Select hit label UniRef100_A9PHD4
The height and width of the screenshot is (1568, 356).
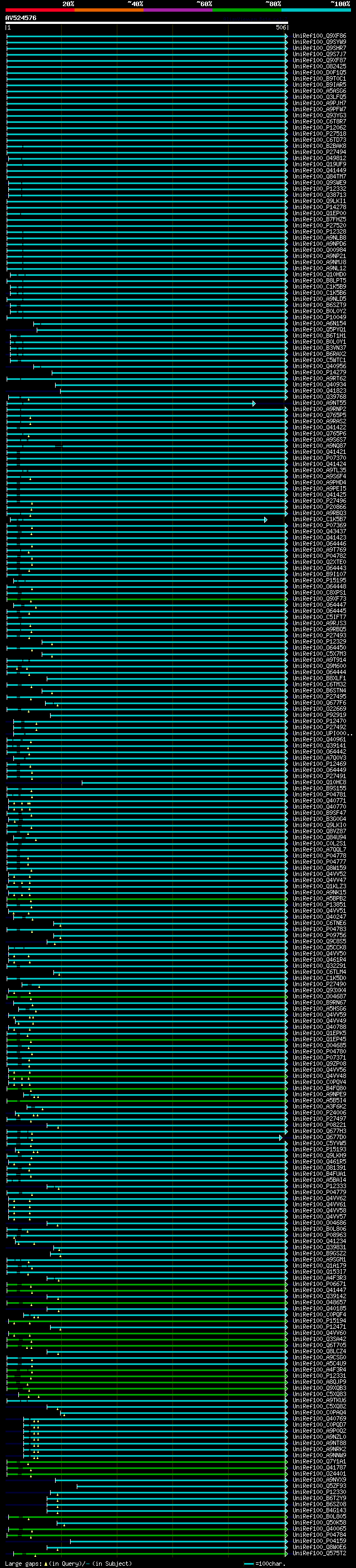[319, 483]
